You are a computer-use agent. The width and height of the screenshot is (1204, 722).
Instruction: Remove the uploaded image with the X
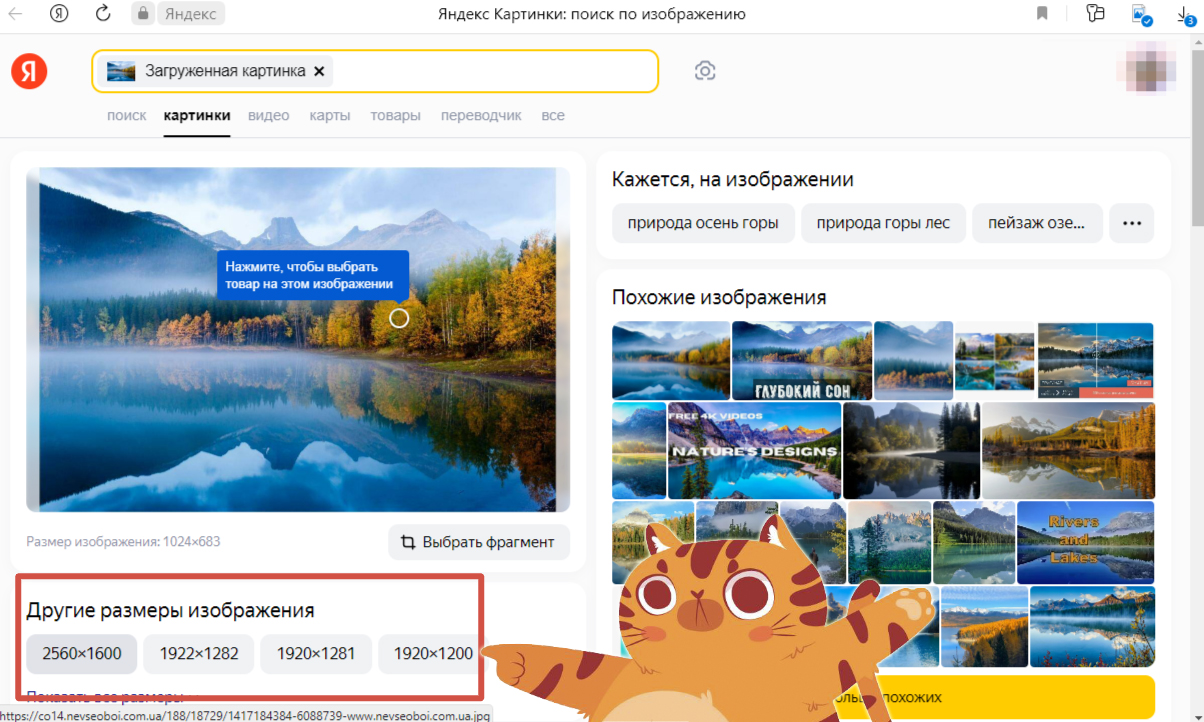pyautogui.click(x=319, y=71)
